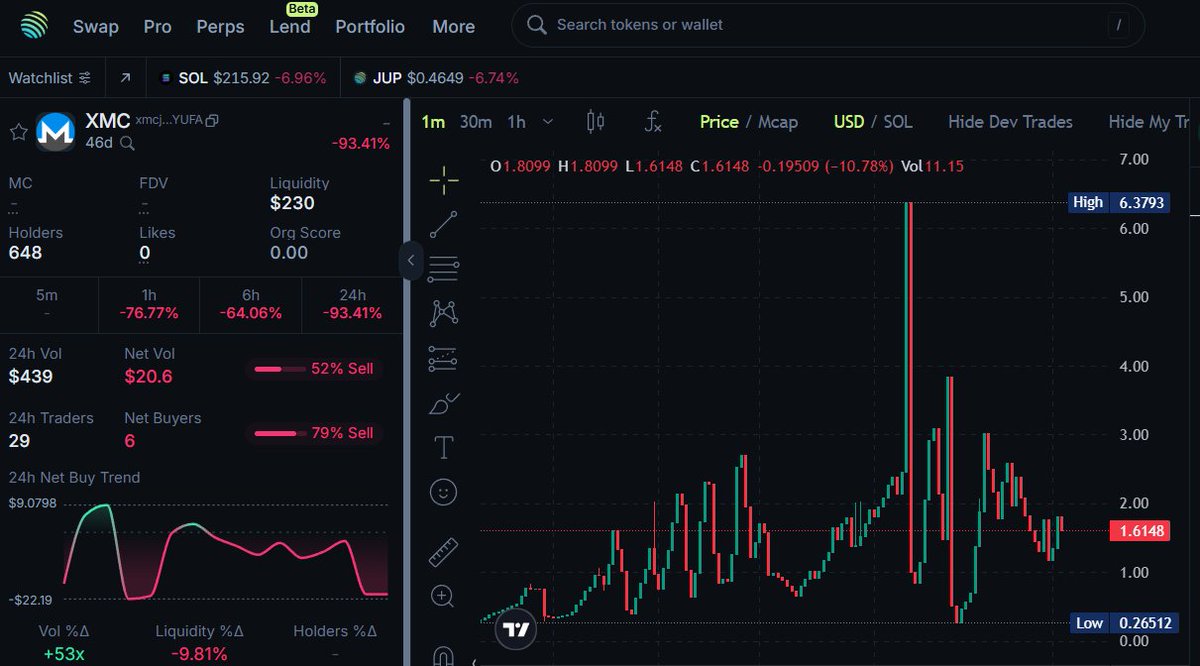Select the 1h chart interval
Image resolution: width=1200 pixels, height=666 pixels.
[516, 122]
